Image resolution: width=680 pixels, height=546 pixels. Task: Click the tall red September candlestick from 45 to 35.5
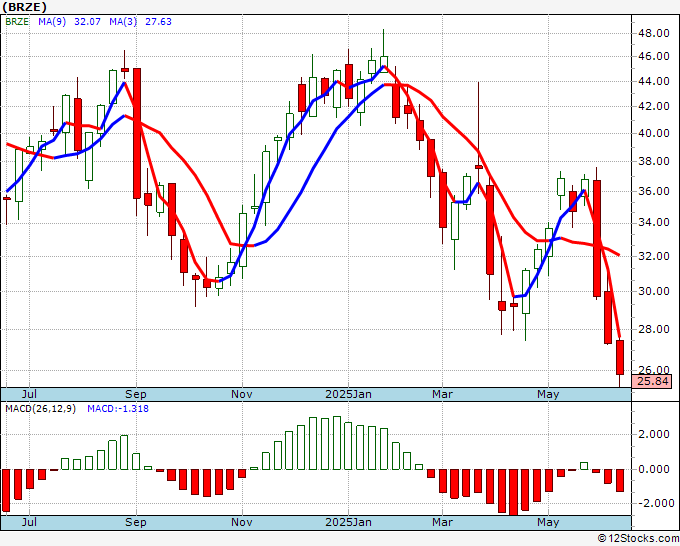pyautogui.click(x=137, y=133)
